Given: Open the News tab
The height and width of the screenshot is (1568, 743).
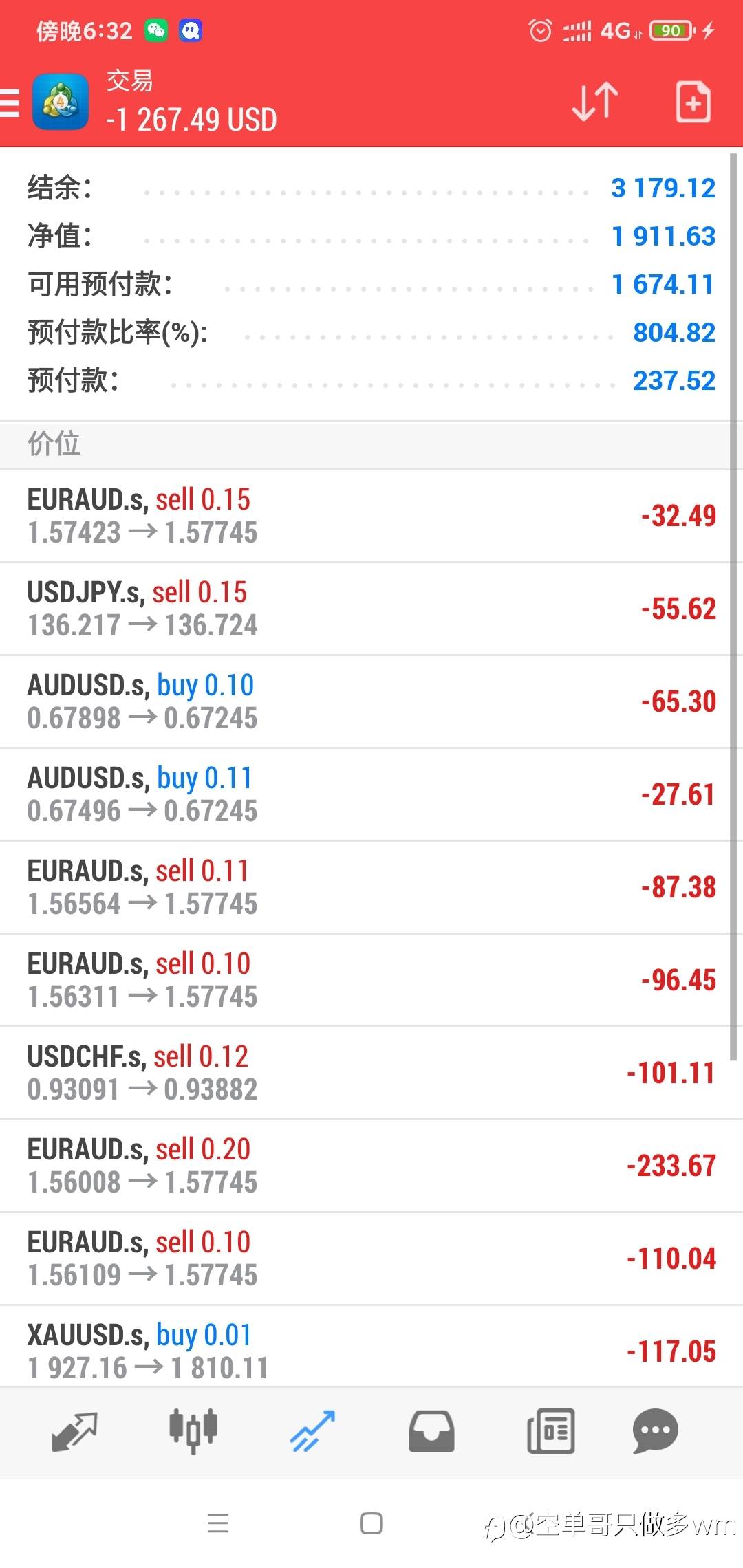Looking at the screenshot, I should coord(550,1432).
